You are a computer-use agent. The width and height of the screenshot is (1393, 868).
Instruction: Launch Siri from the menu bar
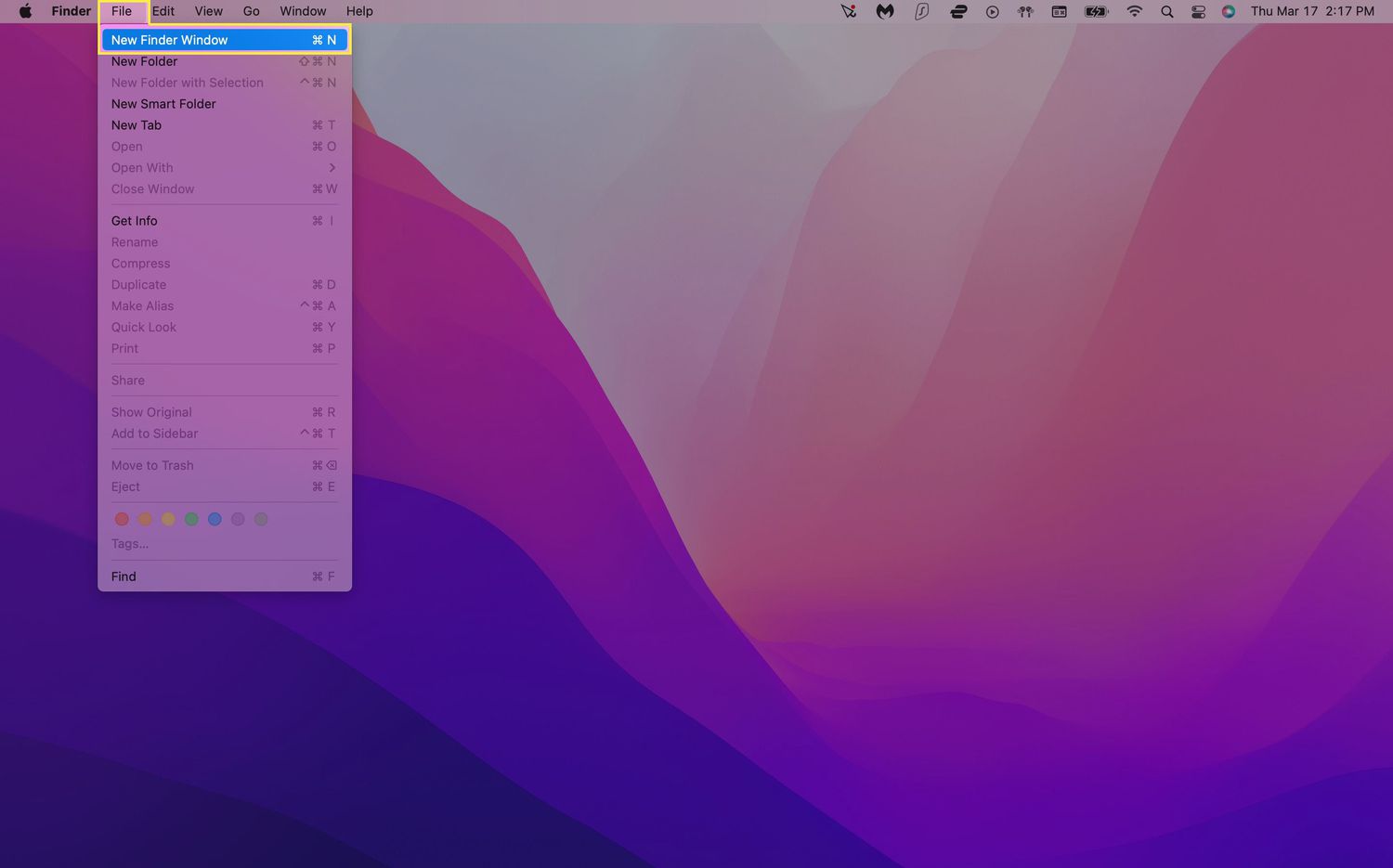1229,11
